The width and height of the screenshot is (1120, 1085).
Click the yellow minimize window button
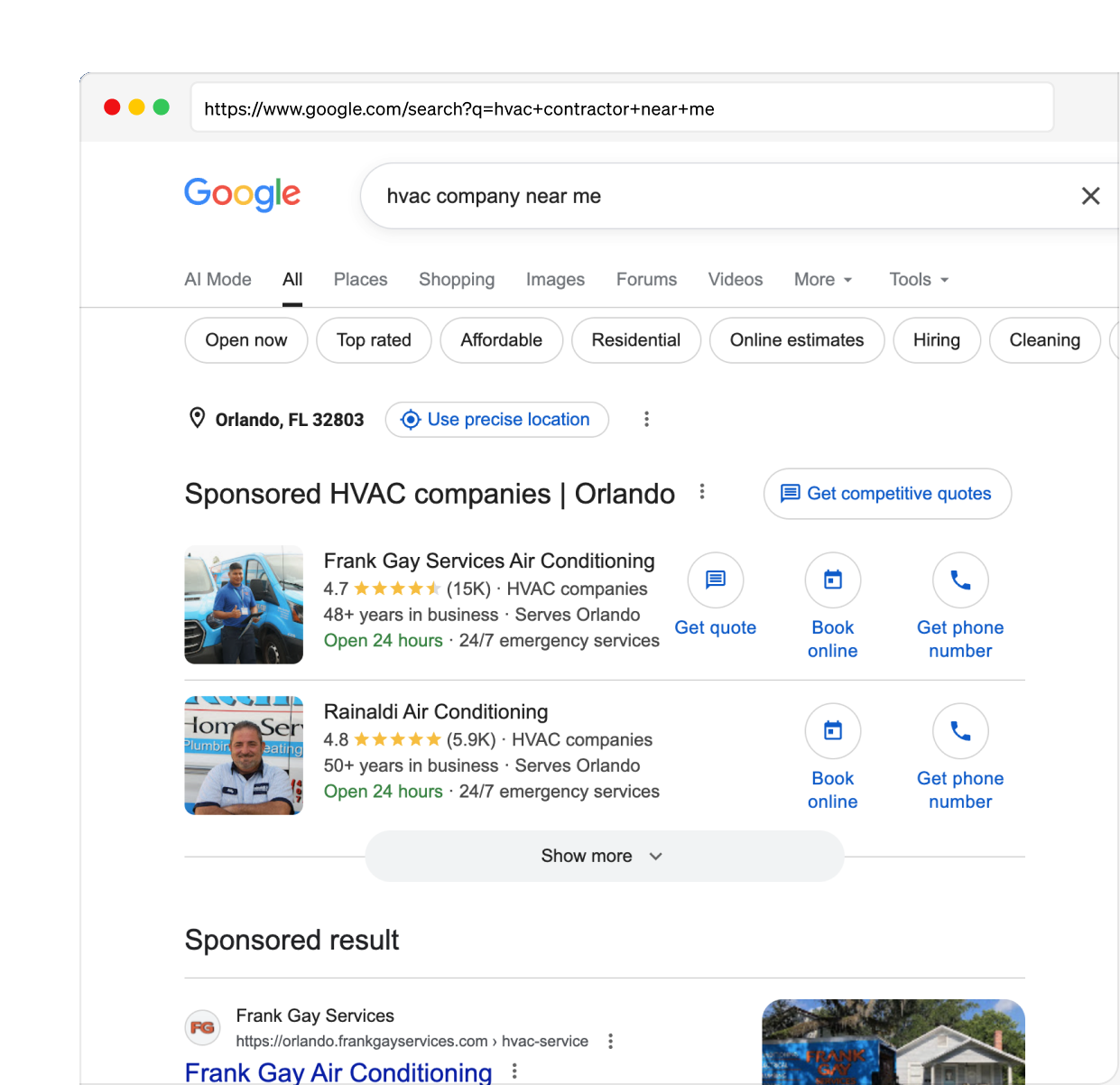click(x=137, y=107)
